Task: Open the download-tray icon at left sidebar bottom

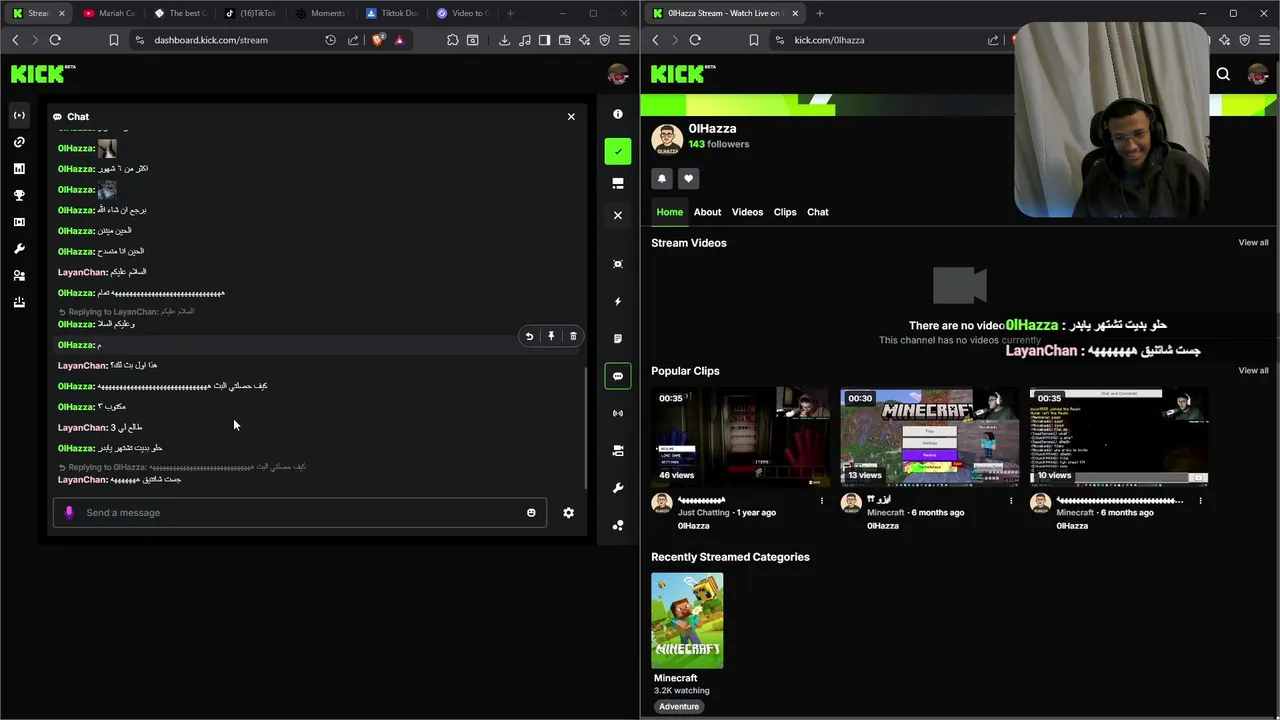Action: pyautogui.click(x=19, y=302)
